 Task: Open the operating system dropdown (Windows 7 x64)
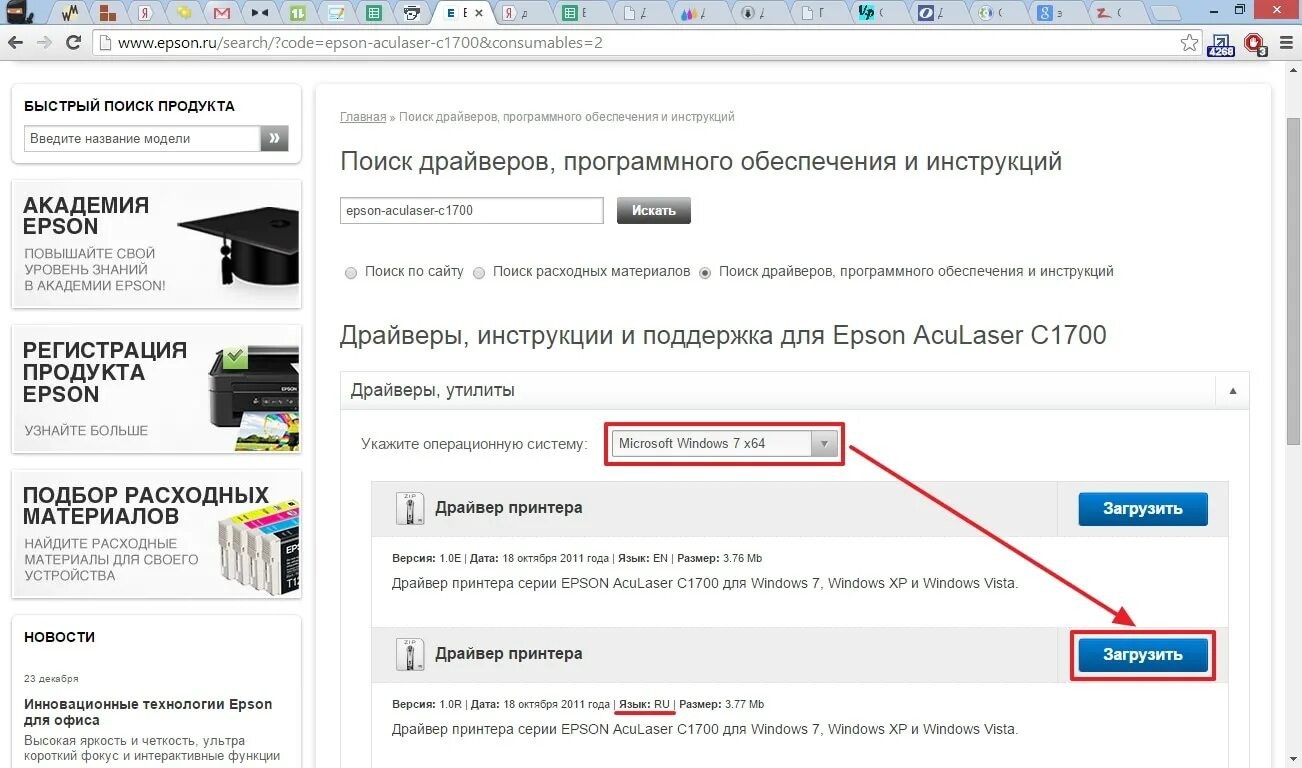[725, 444]
